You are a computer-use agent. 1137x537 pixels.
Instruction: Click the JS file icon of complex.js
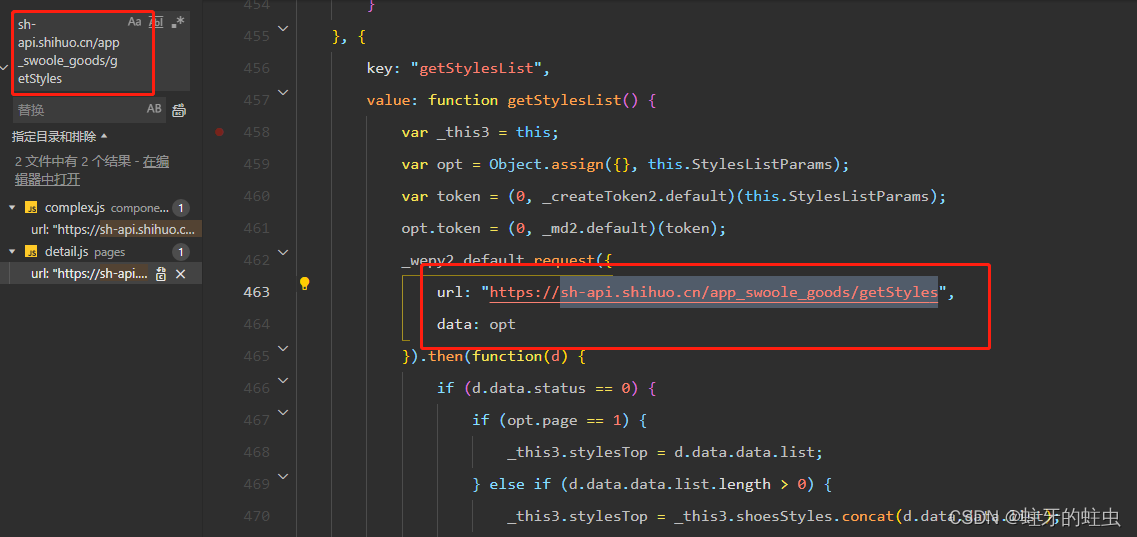coord(31,208)
